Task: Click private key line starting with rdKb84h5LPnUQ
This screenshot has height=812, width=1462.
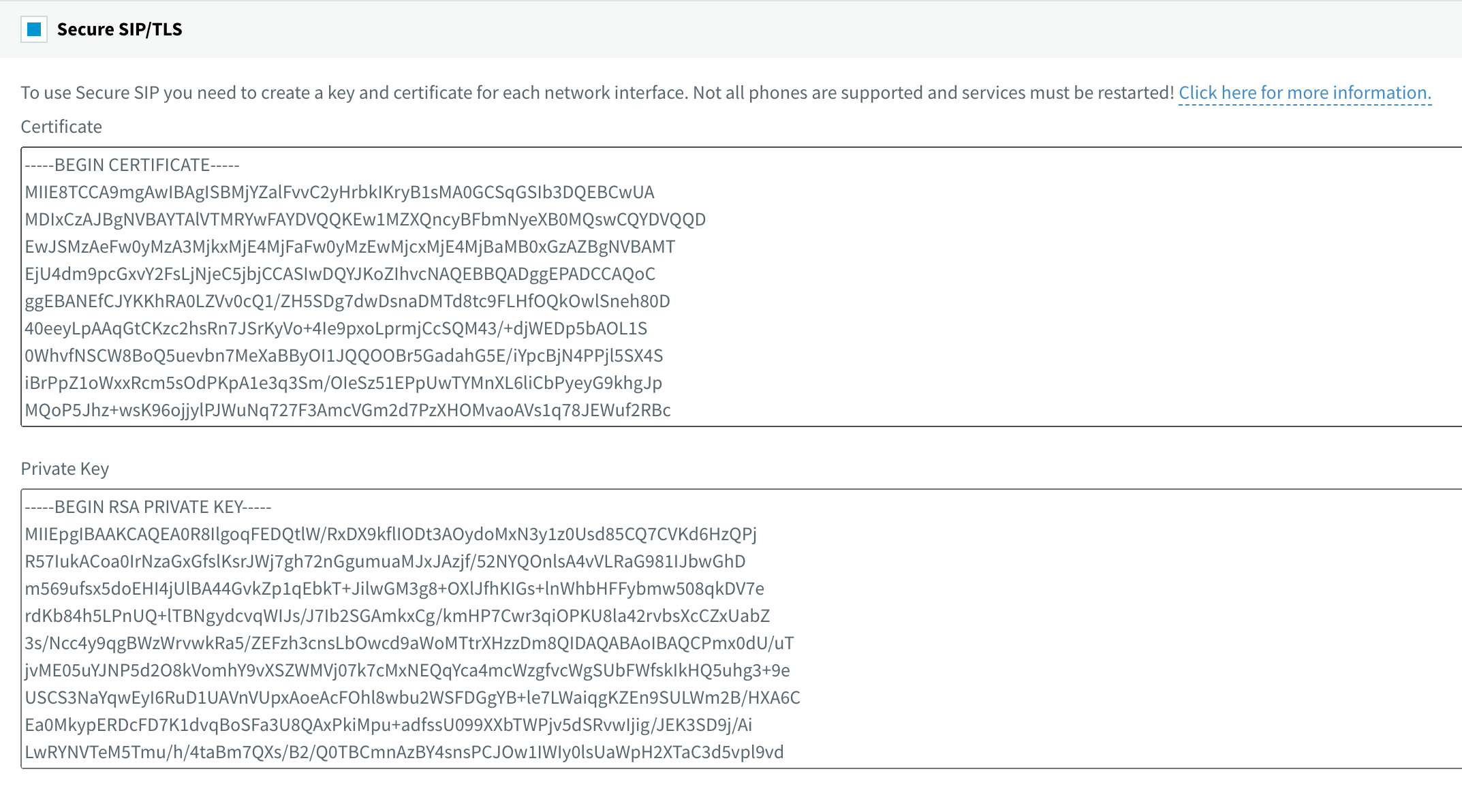Action: [x=397, y=616]
